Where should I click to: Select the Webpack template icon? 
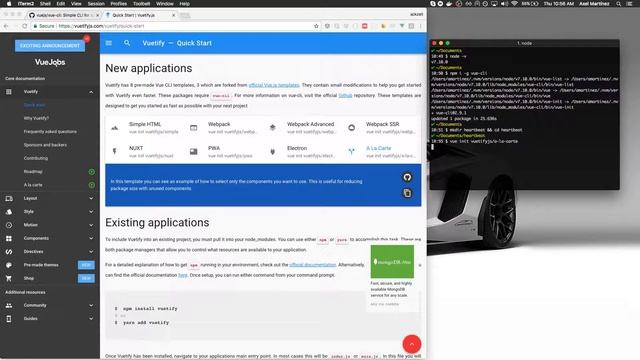tap(193, 128)
